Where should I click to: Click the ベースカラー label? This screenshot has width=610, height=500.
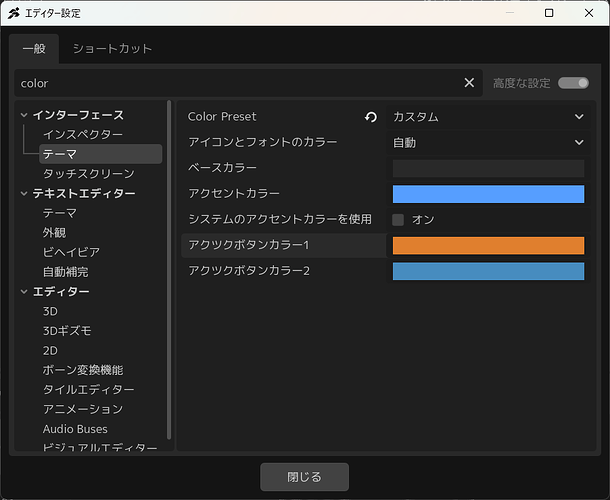(222, 168)
